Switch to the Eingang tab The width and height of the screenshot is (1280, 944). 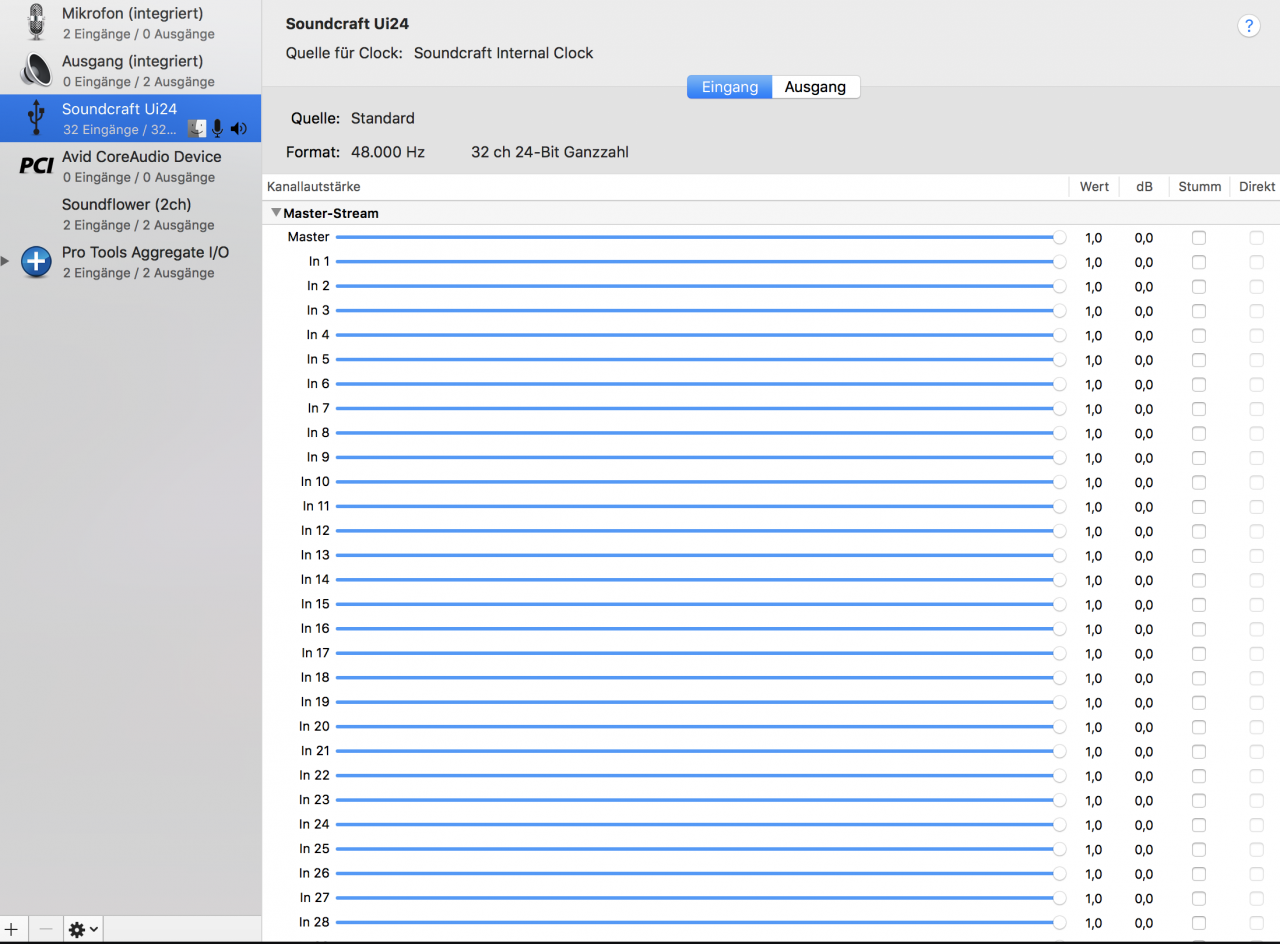pyautogui.click(x=729, y=87)
